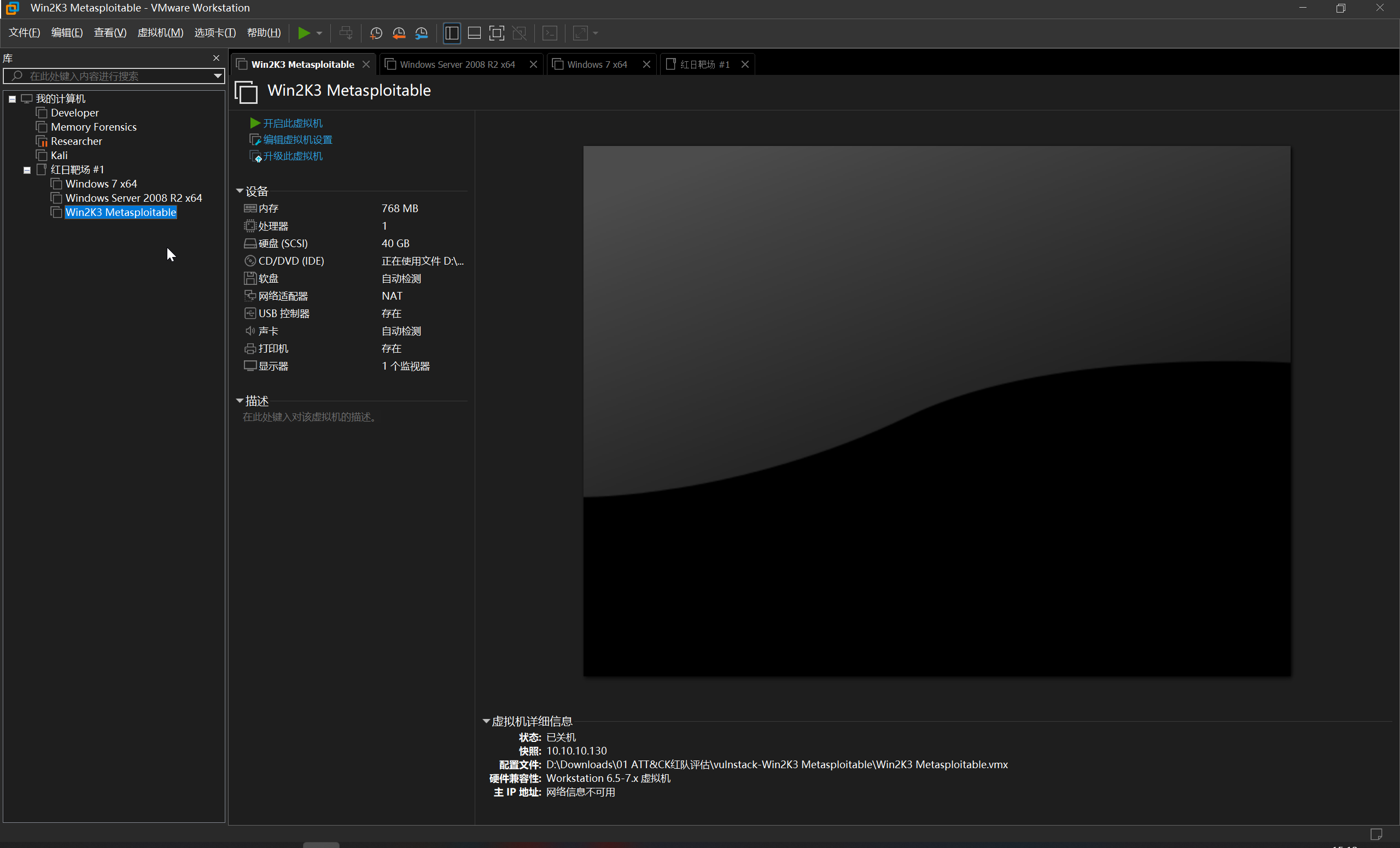Open the 选项卡(T) menu
This screenshot has width=1400, height=848.
215,33
